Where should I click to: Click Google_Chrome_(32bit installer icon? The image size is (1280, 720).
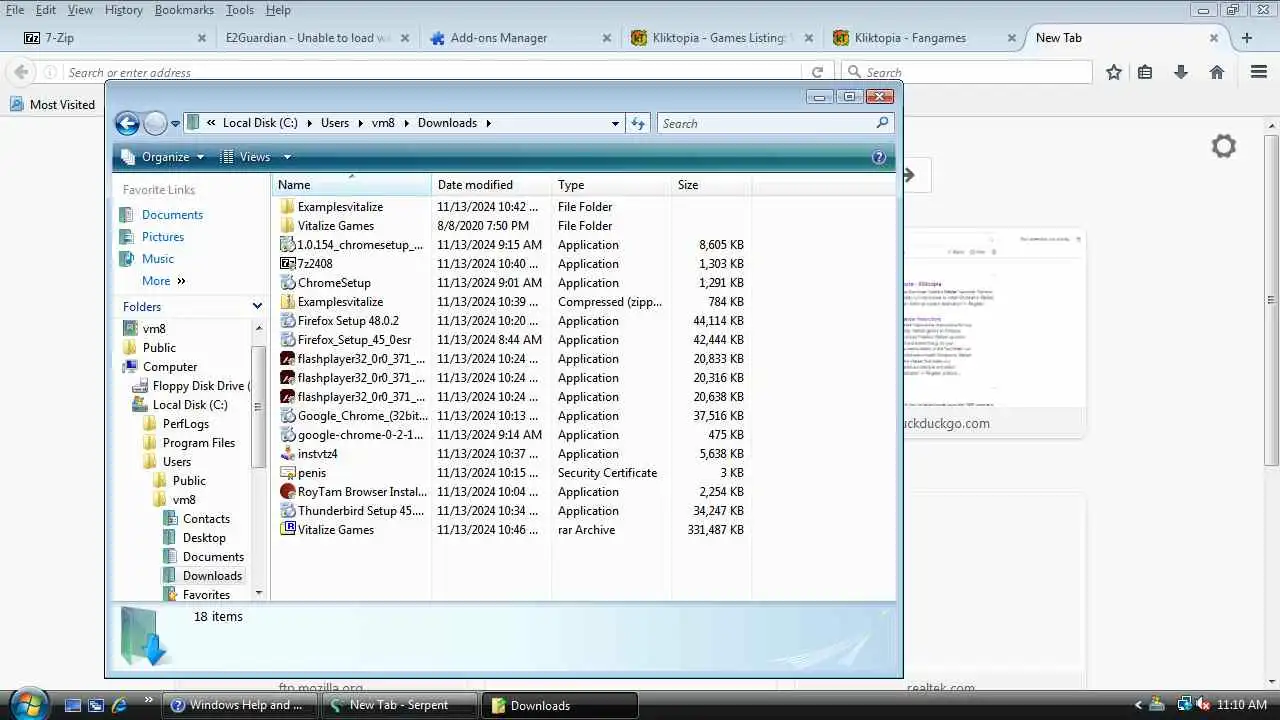coord(288,416)
